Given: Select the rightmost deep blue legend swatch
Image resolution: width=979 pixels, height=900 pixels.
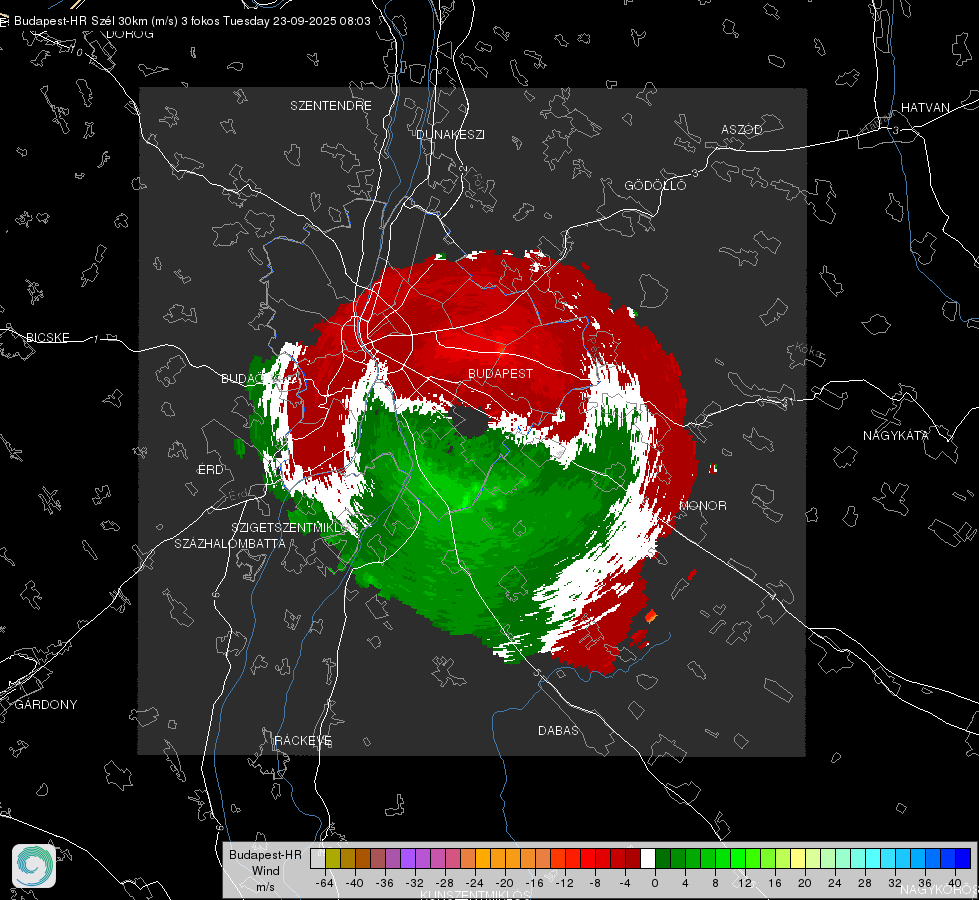Looking at the screenshot, I should coord(963,859).
